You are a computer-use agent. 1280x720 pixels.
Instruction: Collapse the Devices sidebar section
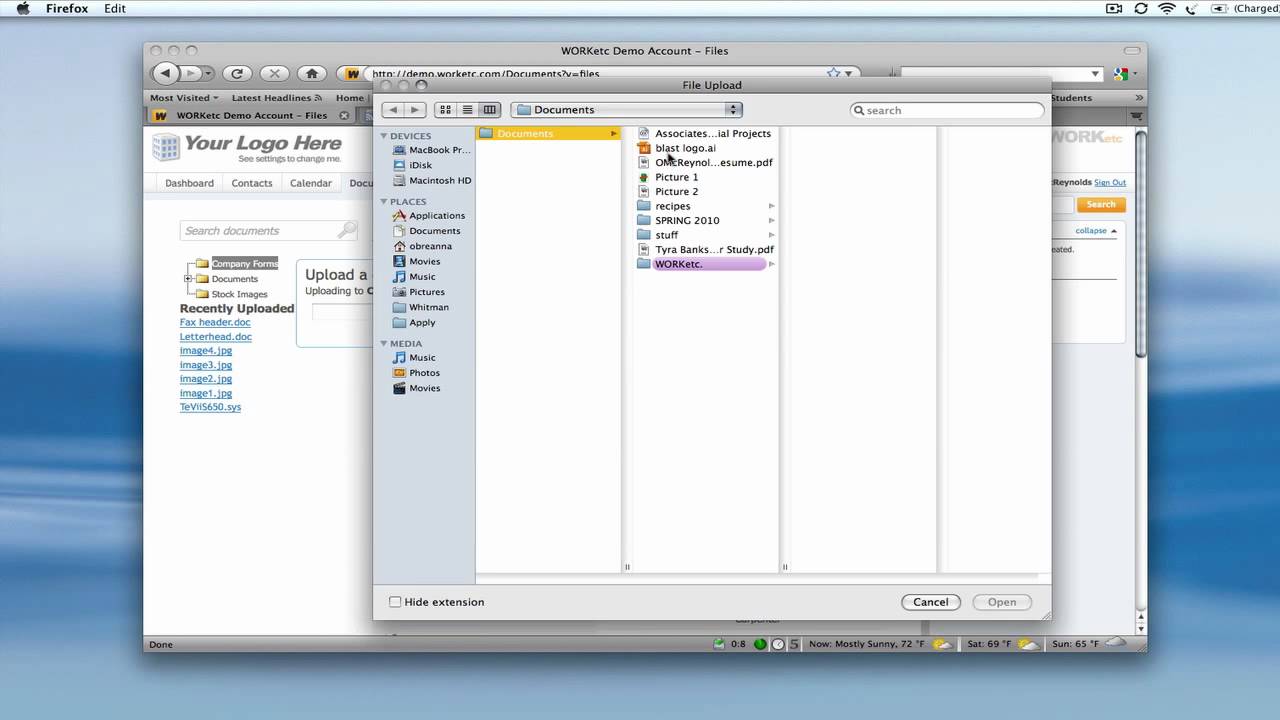(x=383, y=136)
